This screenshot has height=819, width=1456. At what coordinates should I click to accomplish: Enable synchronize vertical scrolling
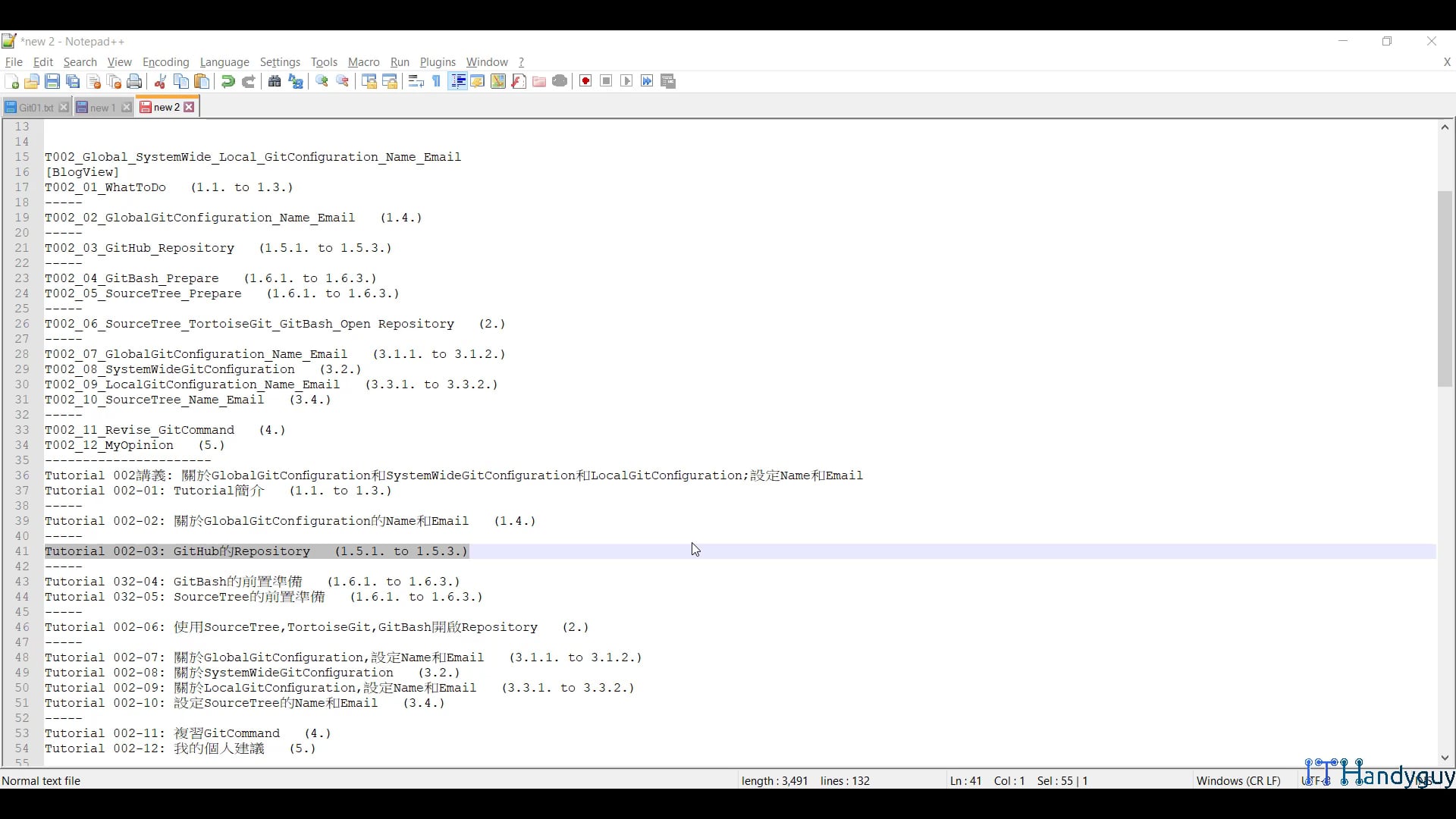tap(369, 81)
